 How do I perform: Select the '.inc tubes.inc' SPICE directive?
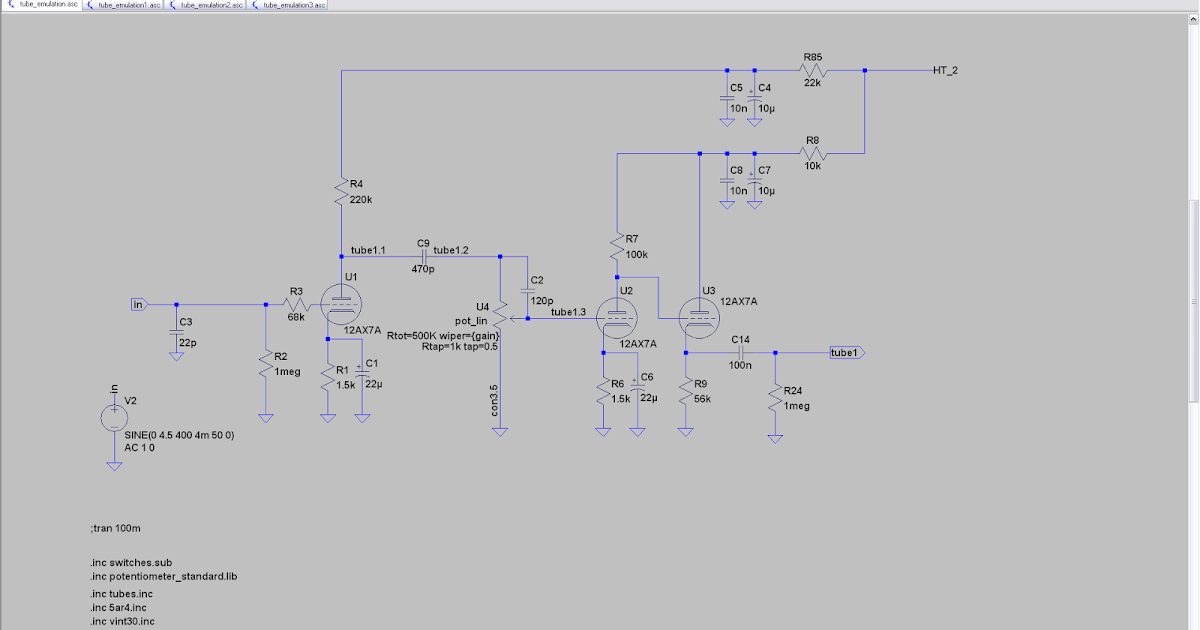(x=120, y=593)
